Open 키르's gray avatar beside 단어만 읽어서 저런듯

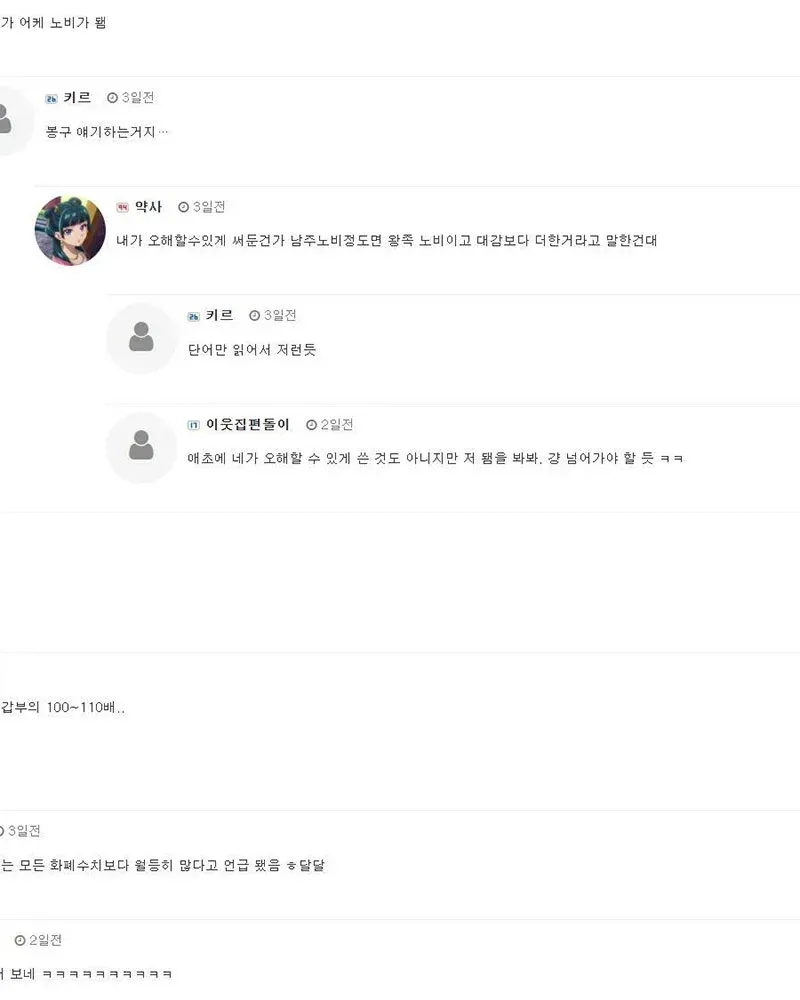click(x=141, y=338)
